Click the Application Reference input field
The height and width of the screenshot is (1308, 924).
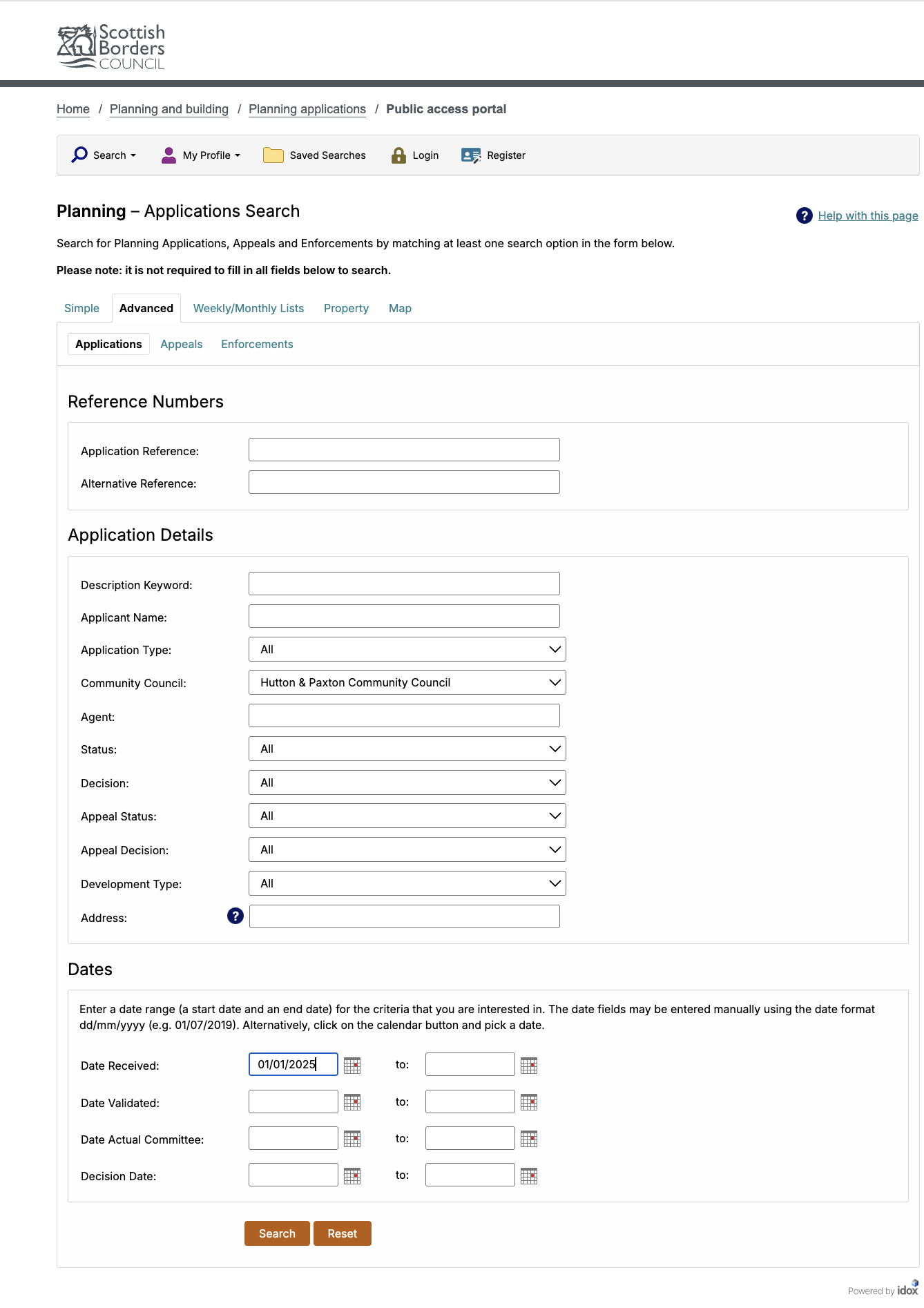point(404,450)
